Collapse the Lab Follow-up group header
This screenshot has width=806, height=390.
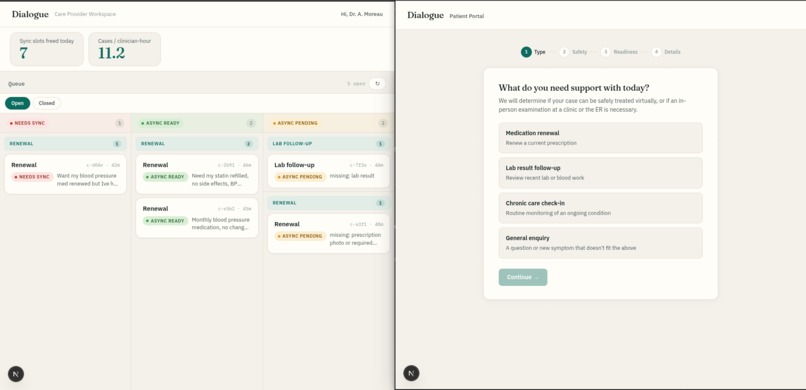tap(328, 144)
